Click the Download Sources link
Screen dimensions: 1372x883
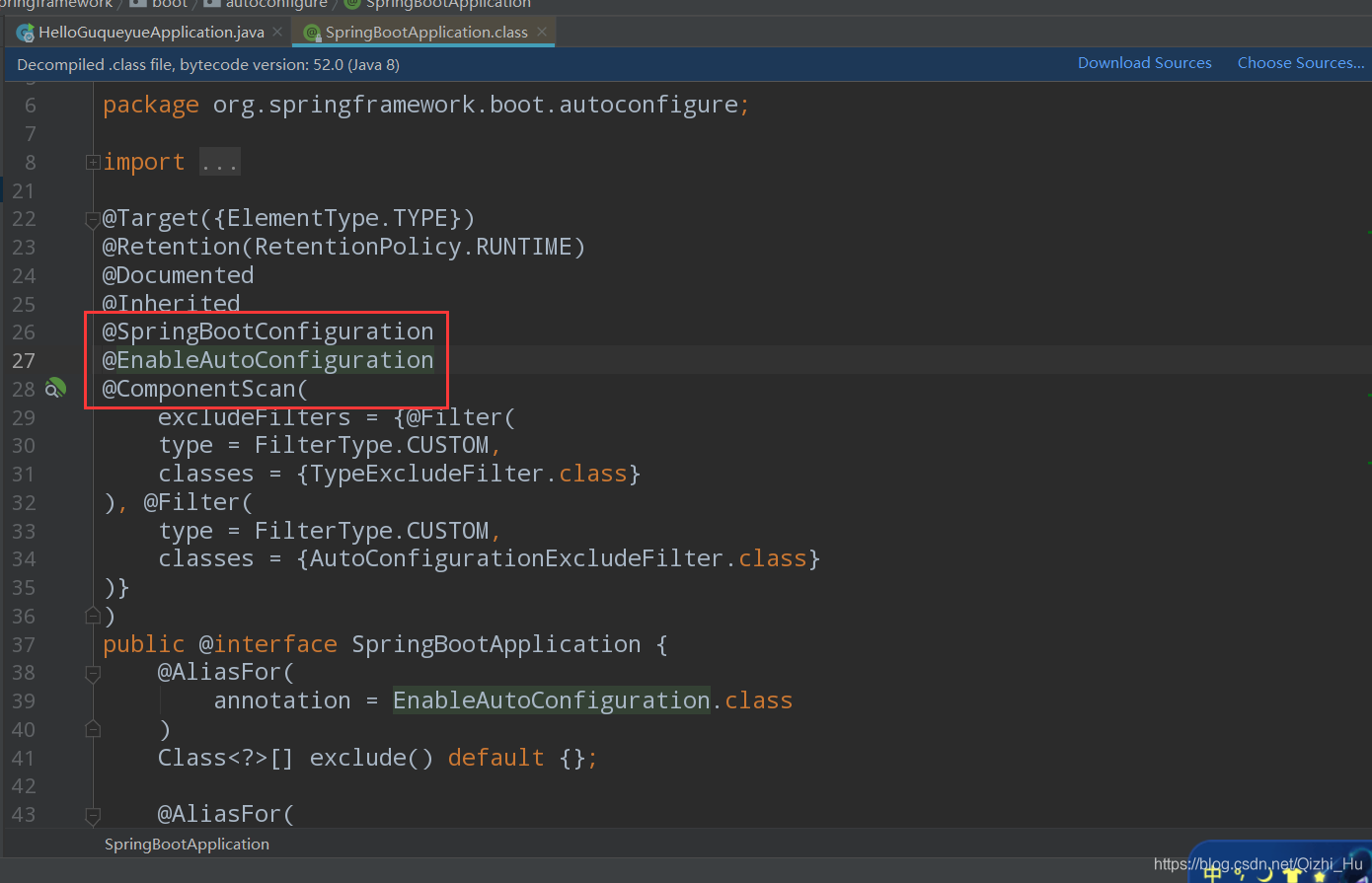click(1144, 63)
